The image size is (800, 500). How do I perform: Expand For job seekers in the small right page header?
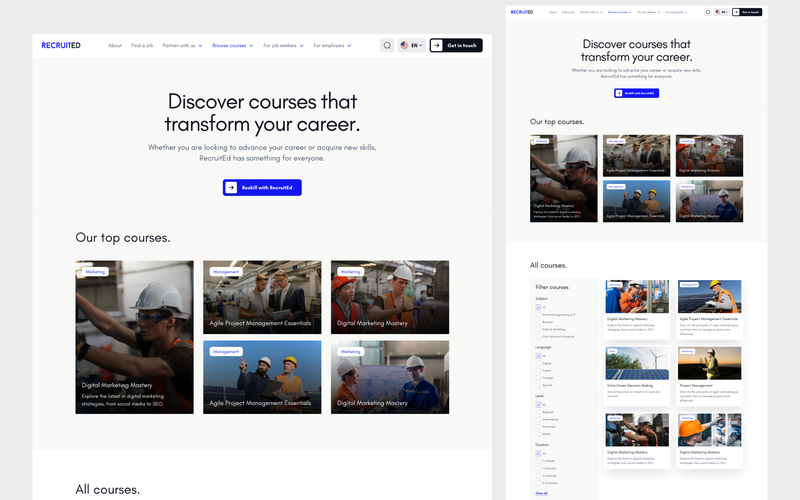(x=648, y=12)
